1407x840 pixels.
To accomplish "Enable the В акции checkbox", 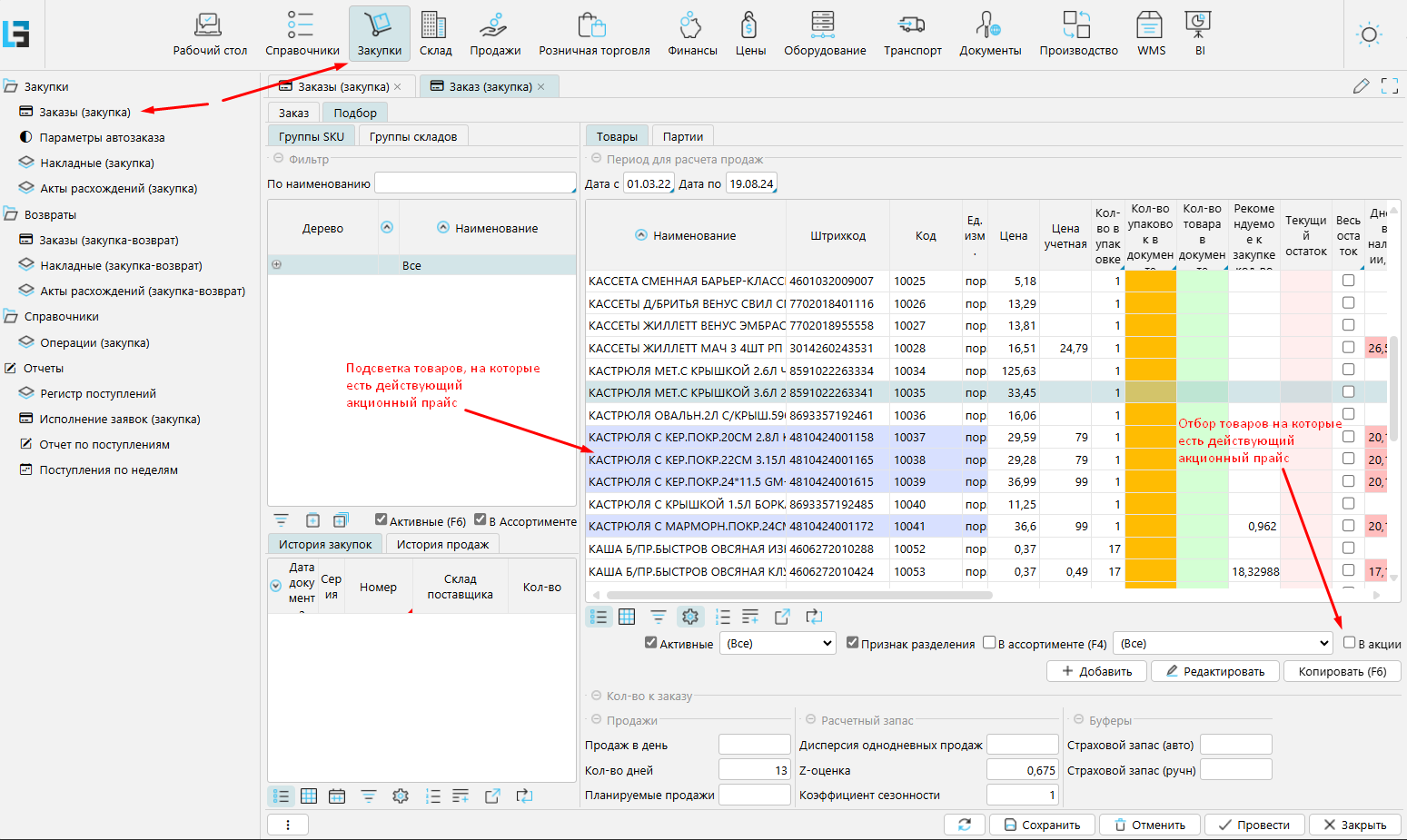I will click(x=1349, y=643).
